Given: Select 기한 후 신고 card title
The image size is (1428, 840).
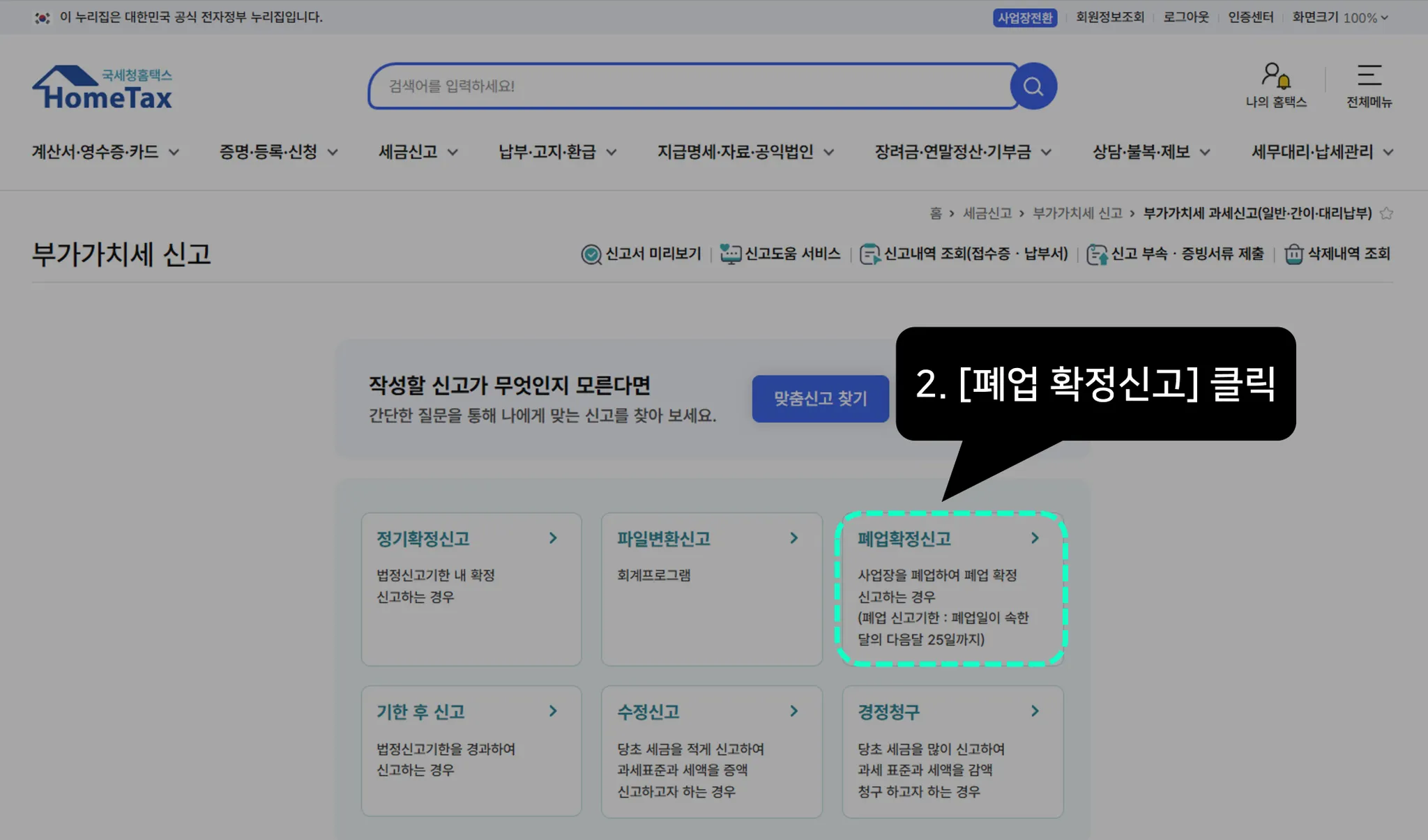Looking at the screenshot, I should coord(420,712).
